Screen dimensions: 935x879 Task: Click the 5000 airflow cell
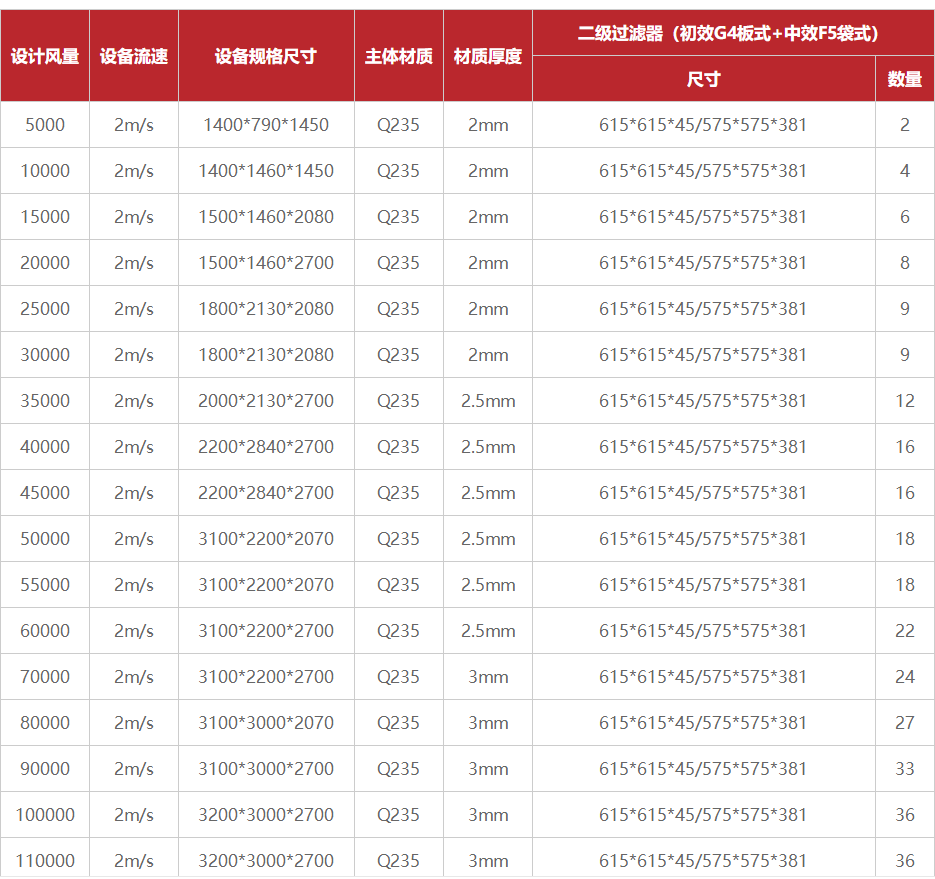tap(45, 125)
